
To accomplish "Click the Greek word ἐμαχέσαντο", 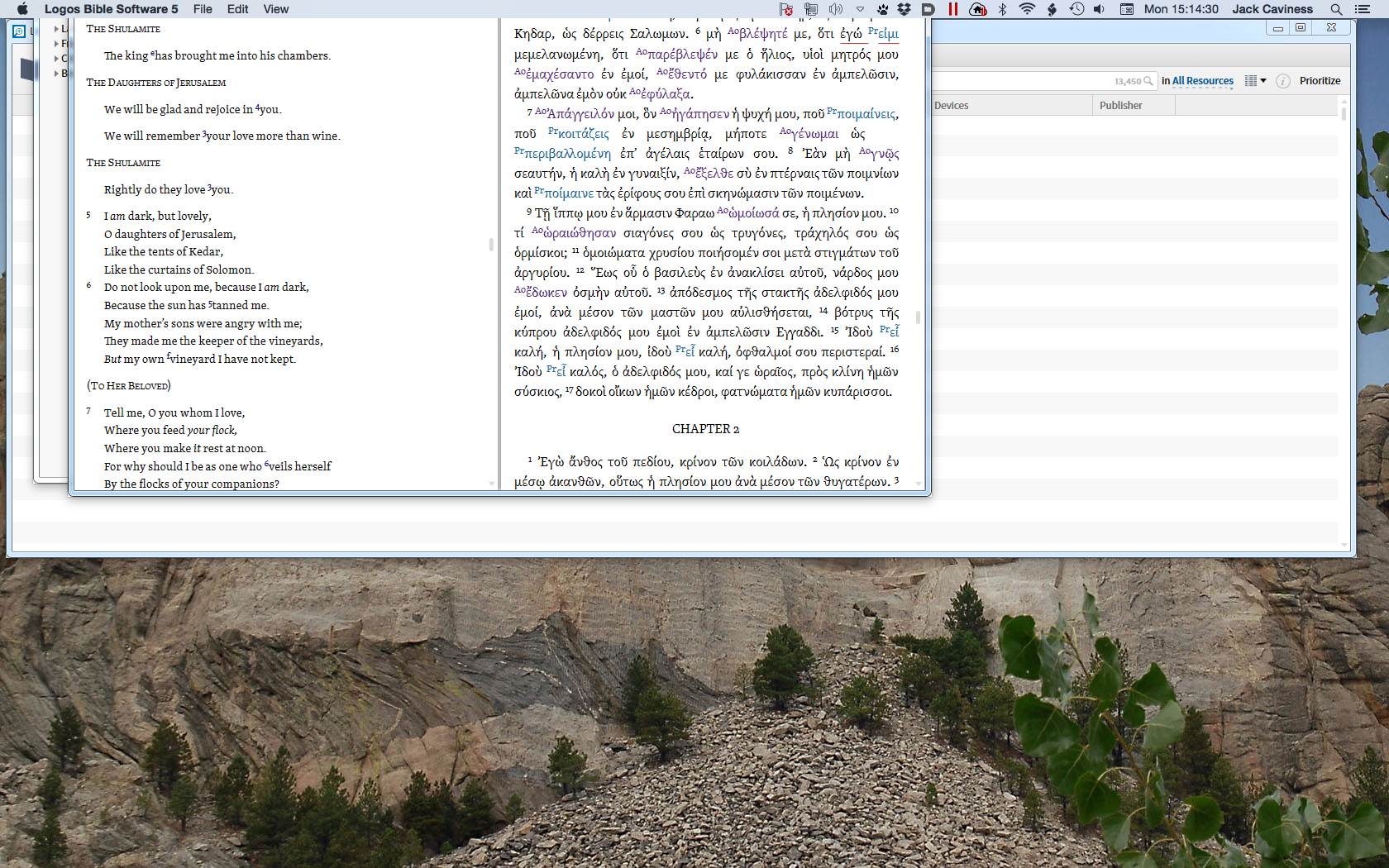I will (x=560, y=74).
